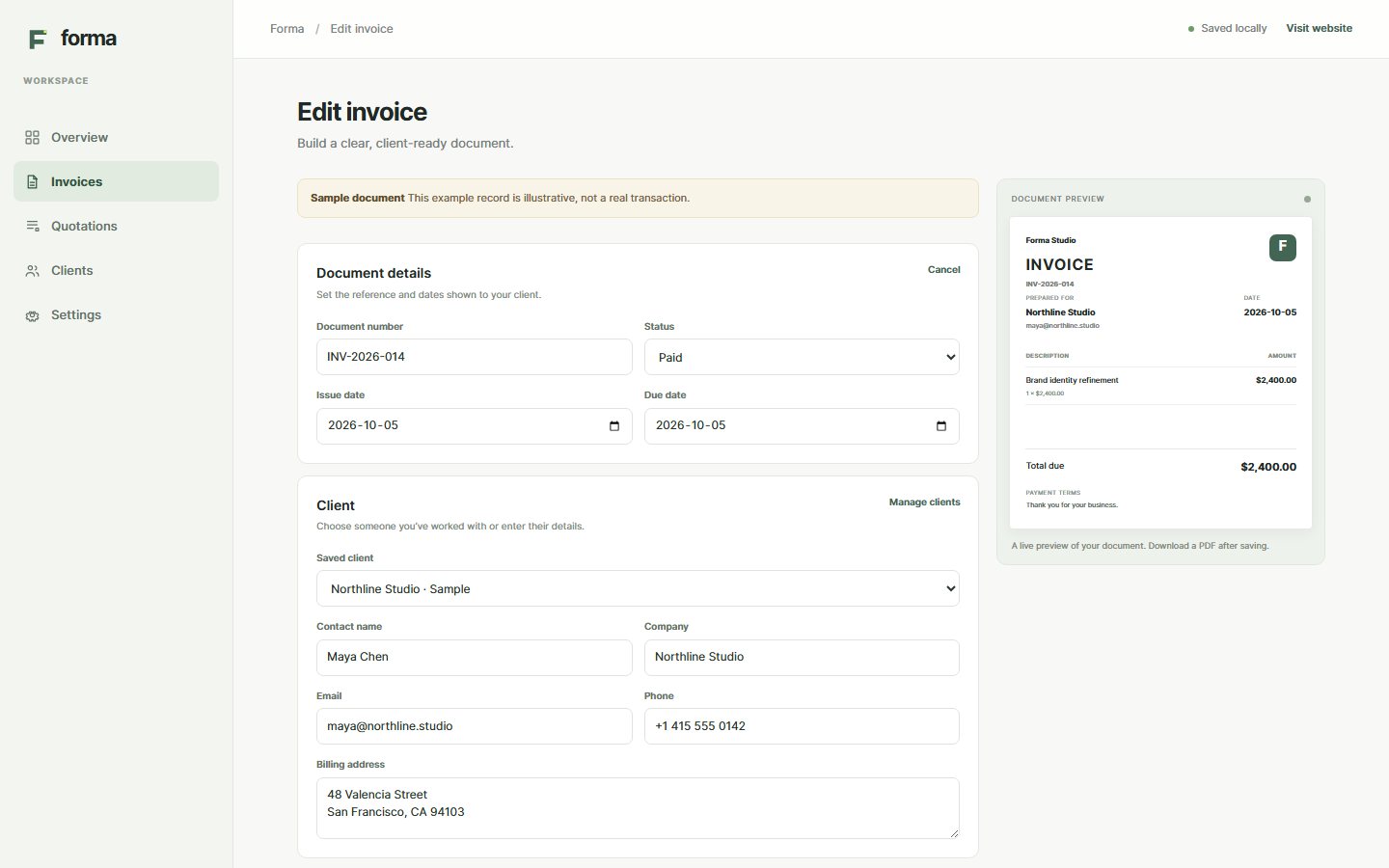Viewport: 1389px width, 868px height.
Task: Click the Issue date field
Action: tap(474, 426)
